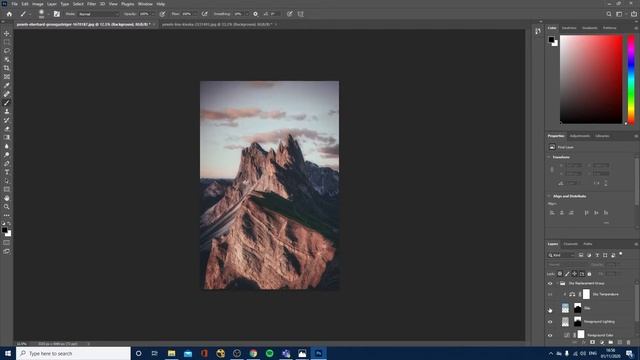640x360 pixels.
Task: Switch to second document tab
Action: tap(217, 24)
